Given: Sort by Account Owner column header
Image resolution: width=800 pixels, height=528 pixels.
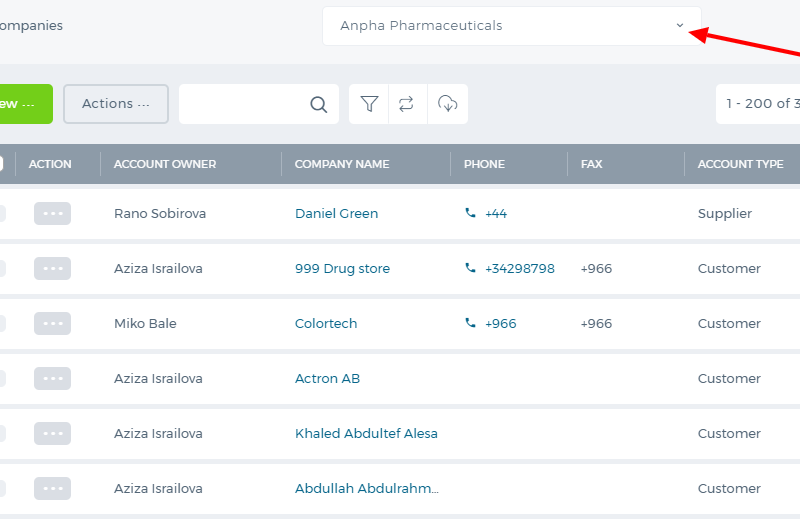Looking at the screenshot, I should [165, 164].
